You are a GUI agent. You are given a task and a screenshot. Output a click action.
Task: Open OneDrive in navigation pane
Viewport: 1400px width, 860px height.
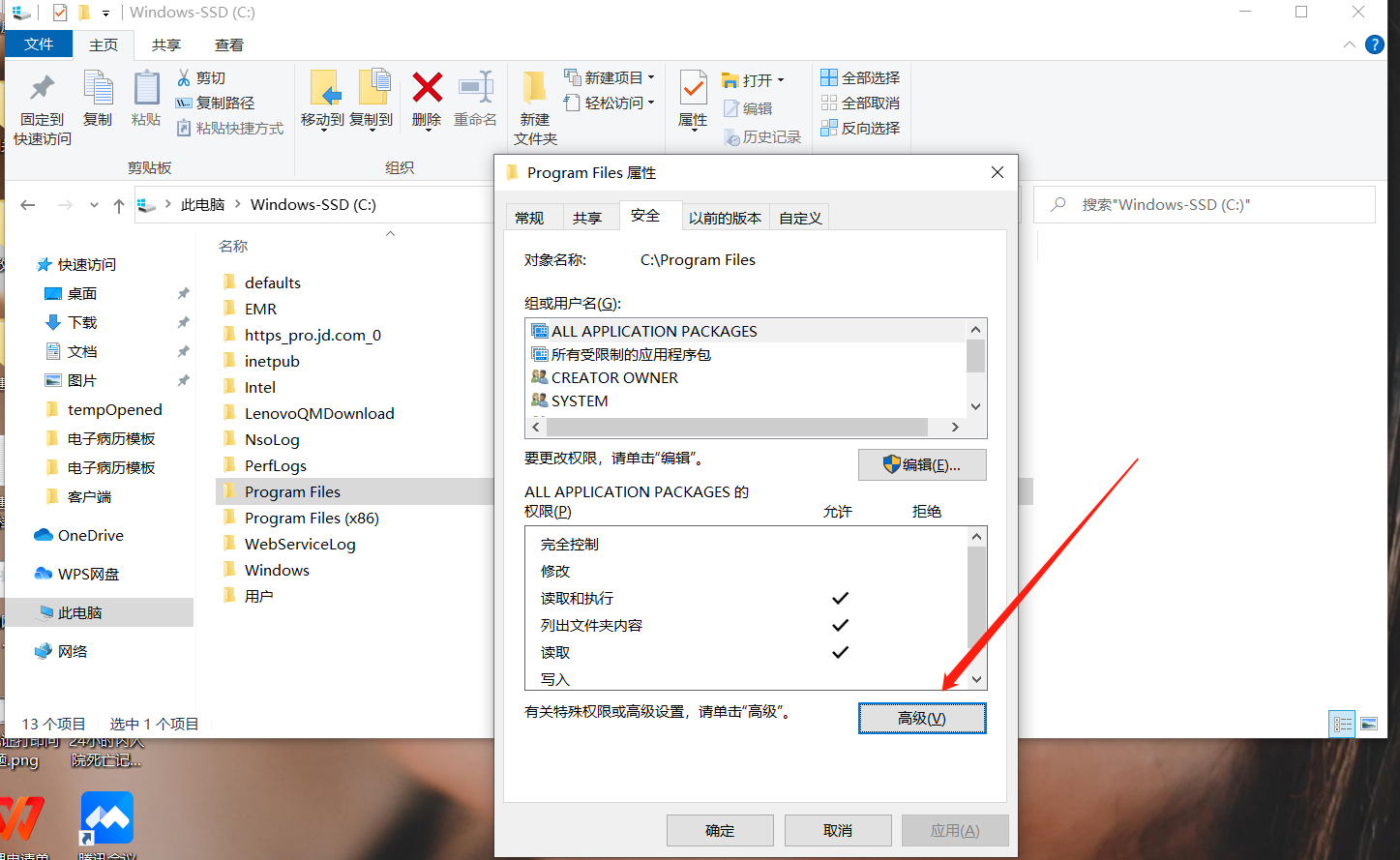coord(91,535)
